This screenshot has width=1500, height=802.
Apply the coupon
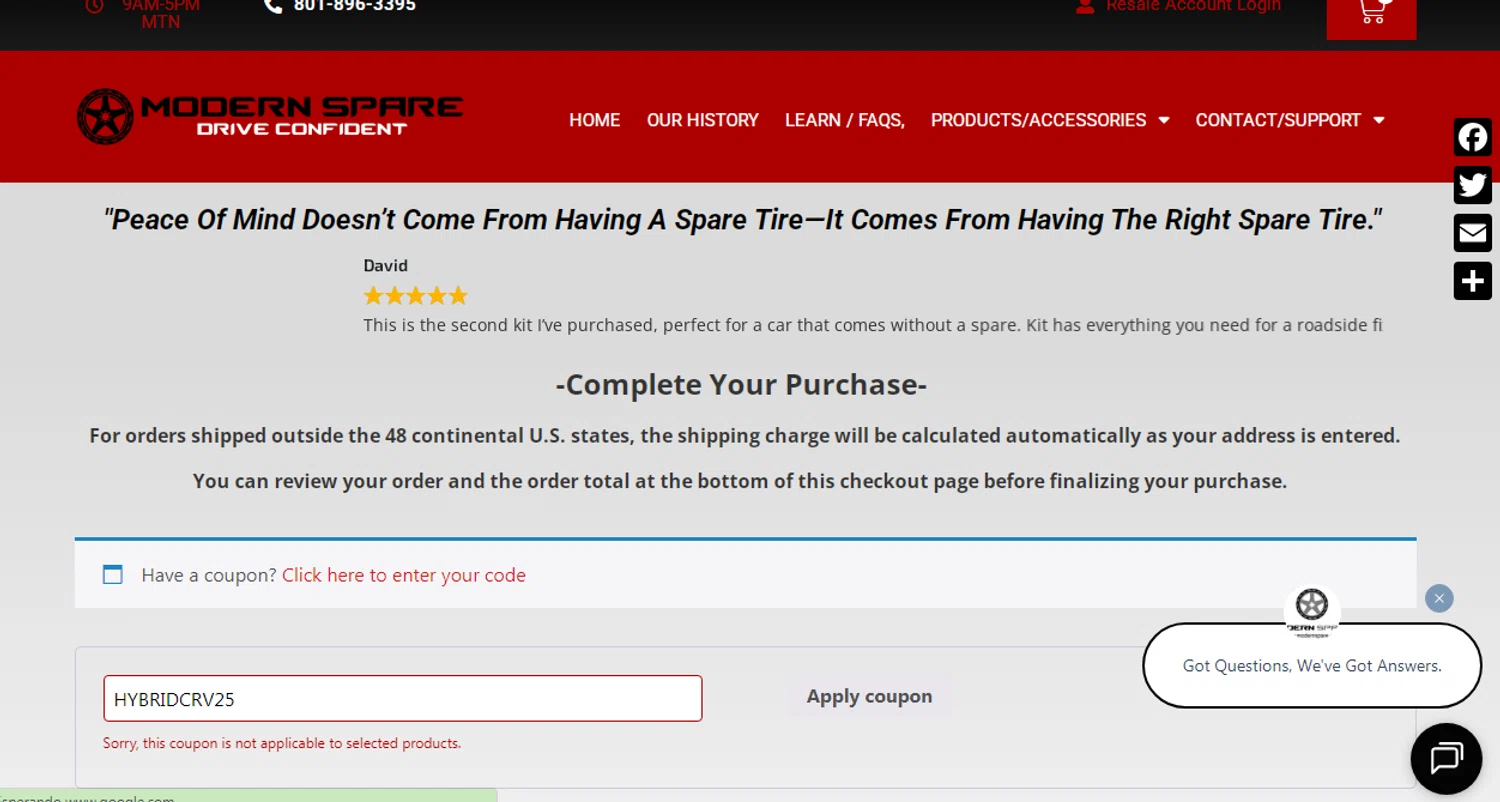tap(869, 696)
